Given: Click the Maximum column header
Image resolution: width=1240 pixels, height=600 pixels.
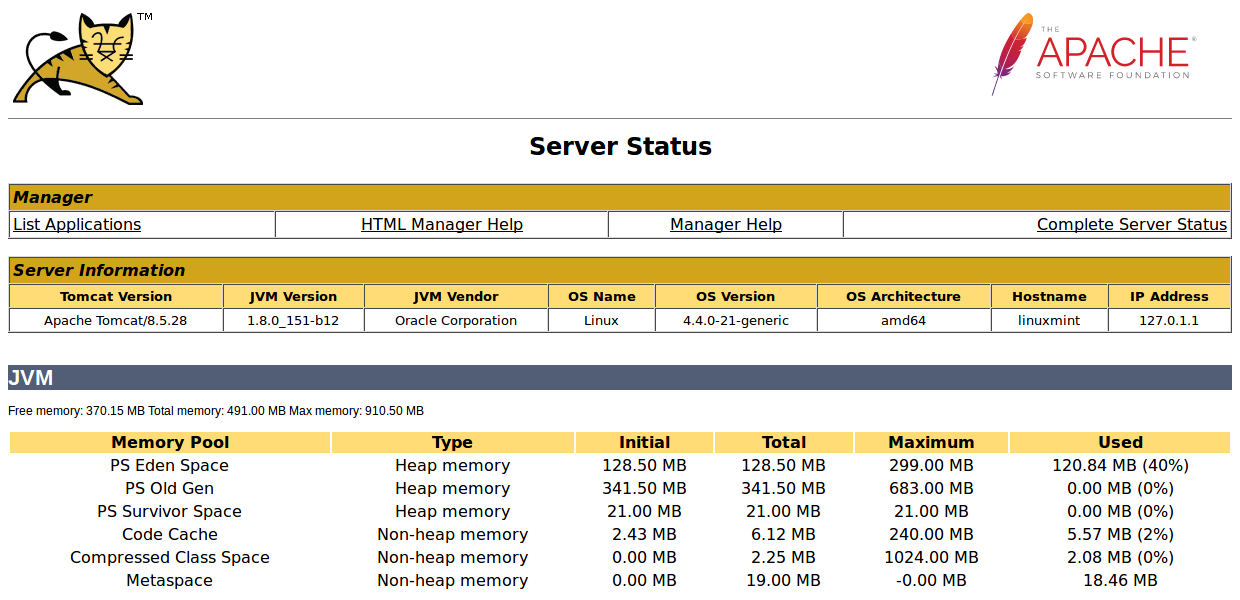Looking at the screenshot, I should coord(931,442).
